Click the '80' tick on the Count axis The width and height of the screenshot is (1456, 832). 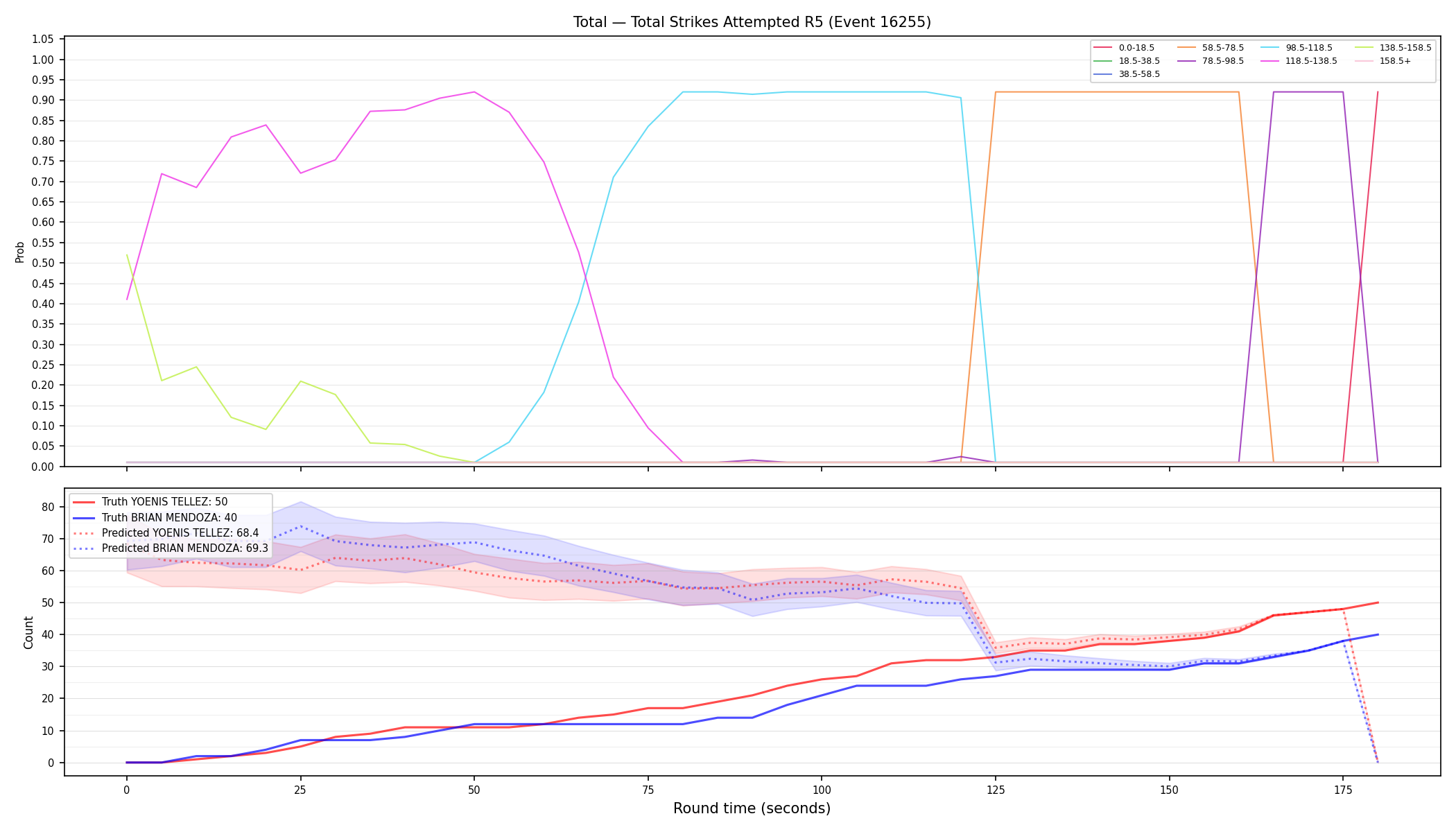pos(48,507)
